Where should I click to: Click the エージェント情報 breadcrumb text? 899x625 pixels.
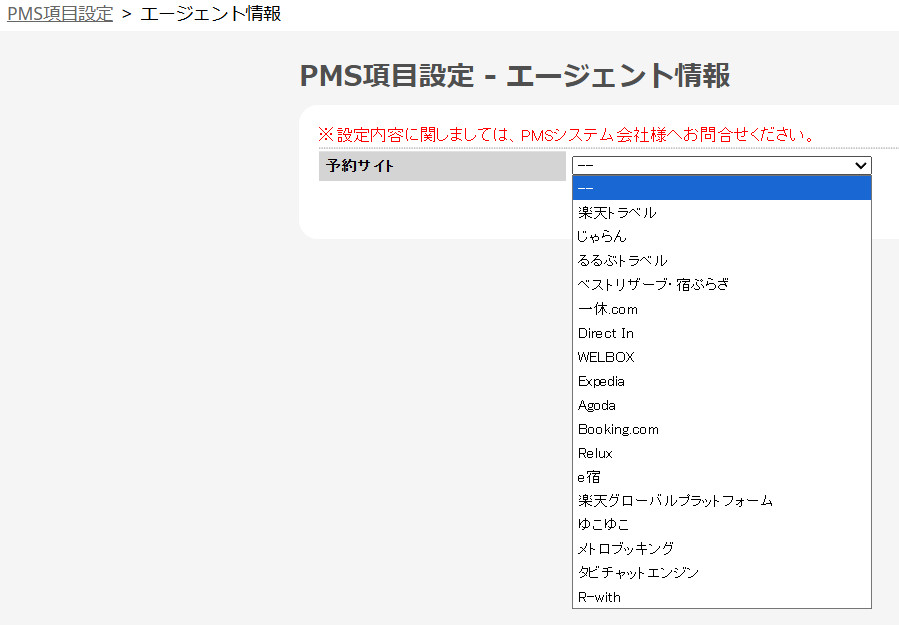coord(210,13)
